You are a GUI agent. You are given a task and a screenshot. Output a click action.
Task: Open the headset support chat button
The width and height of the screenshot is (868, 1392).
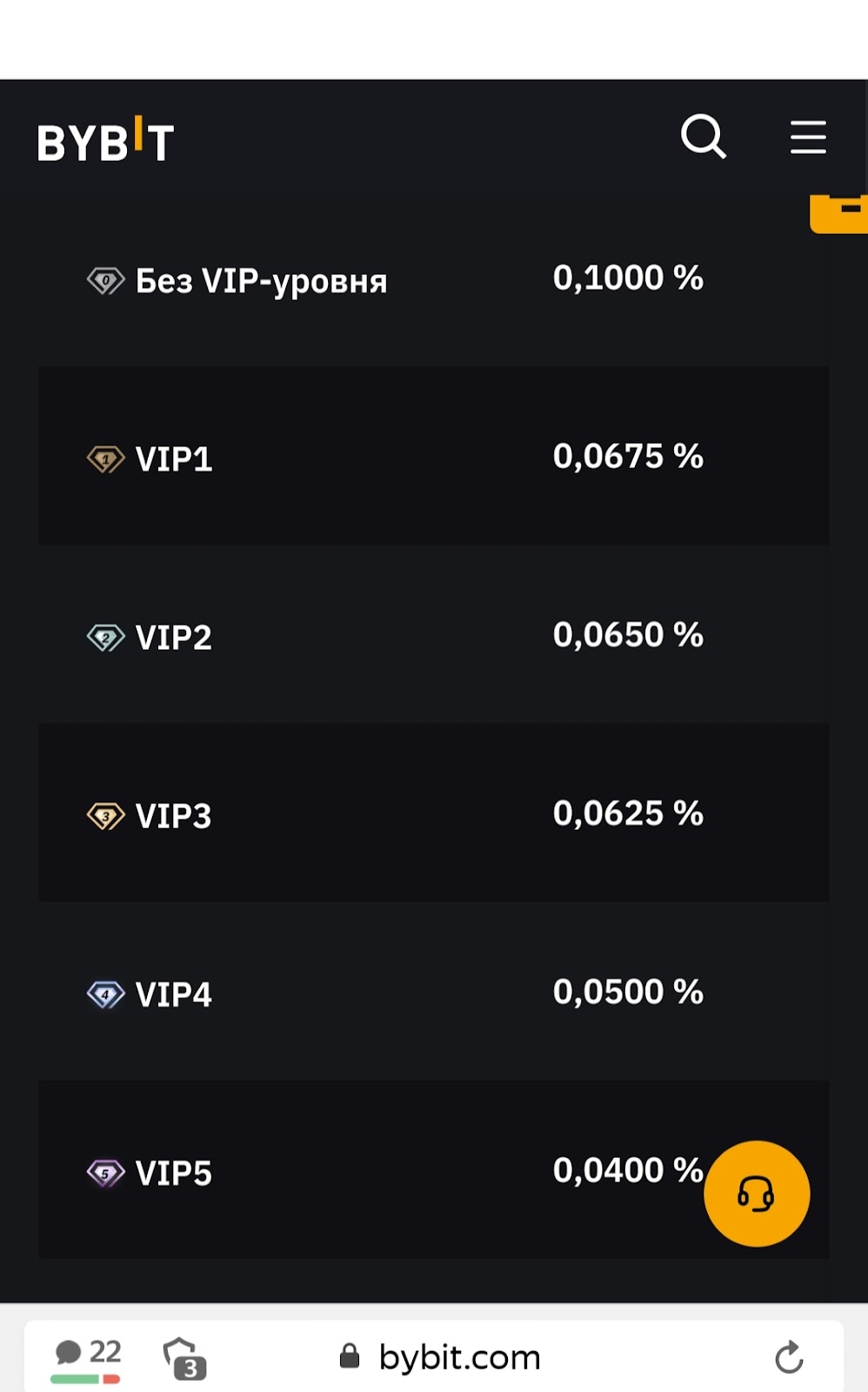coord(757,1194)
